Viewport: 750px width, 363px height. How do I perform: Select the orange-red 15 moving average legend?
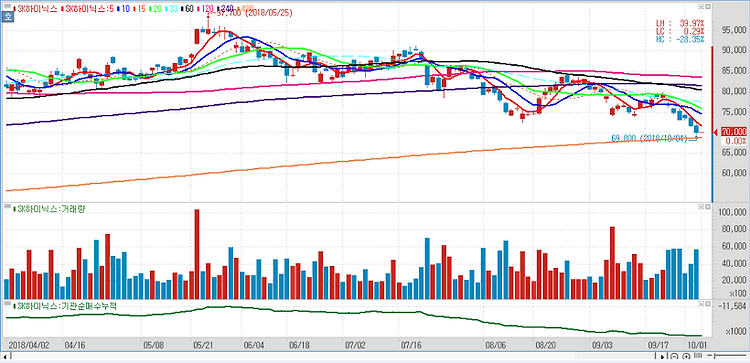point(139,9)
